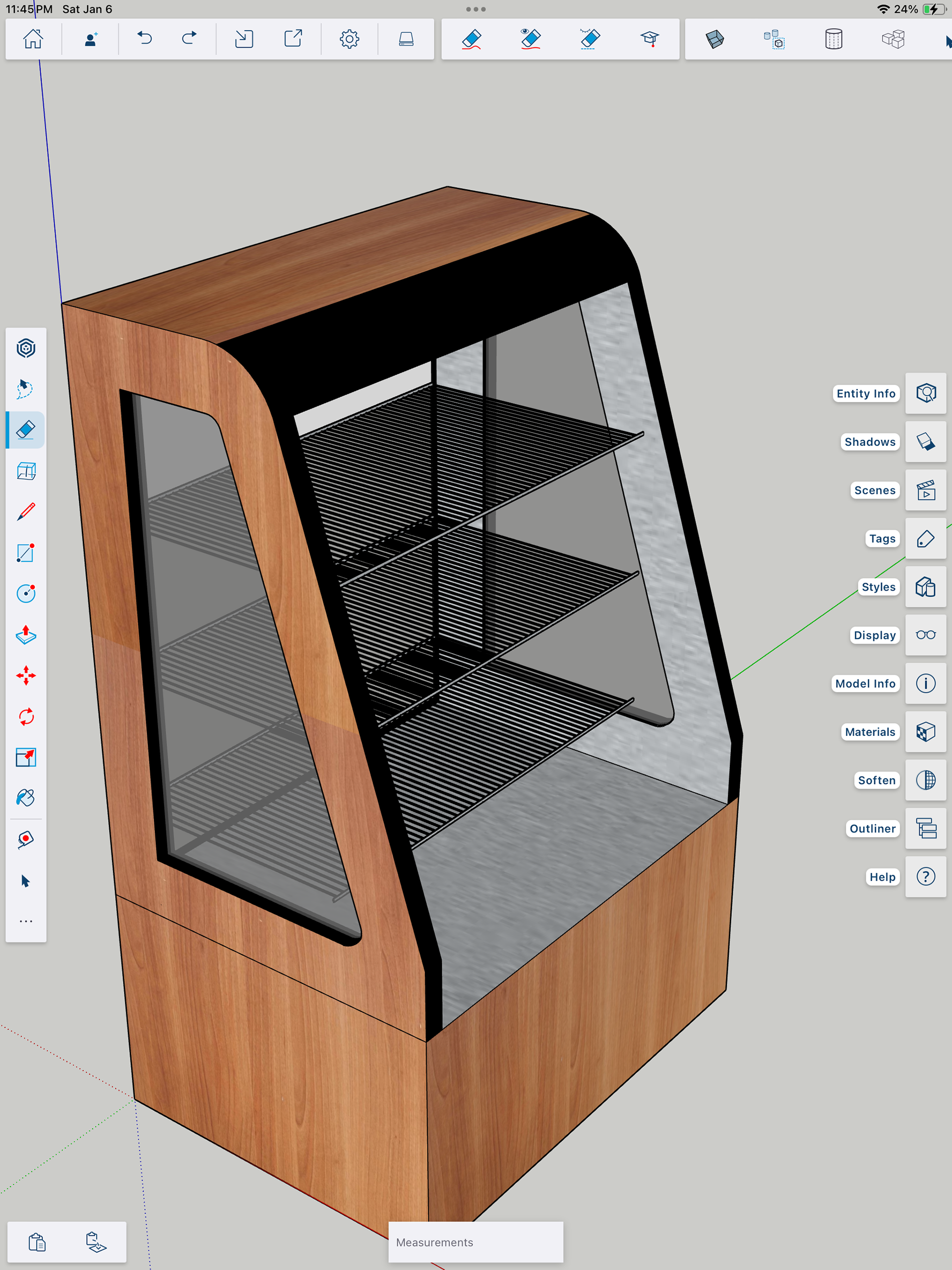952x1270 pixels.
Task: Select the Rotate tool
Action: tap(25, 717)
